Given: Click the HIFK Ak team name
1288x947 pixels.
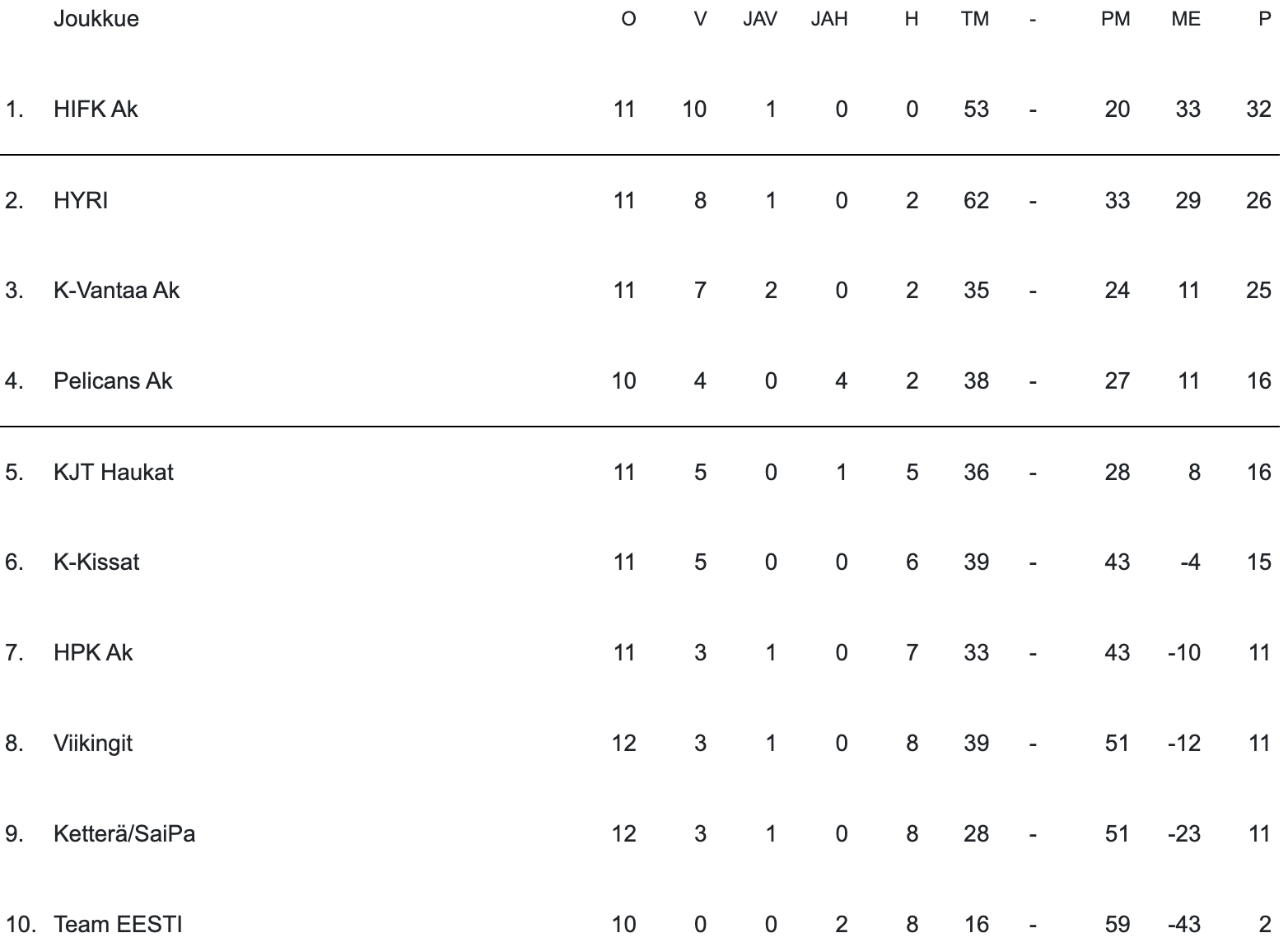Looking at the screenshot, I should [96, 109].
